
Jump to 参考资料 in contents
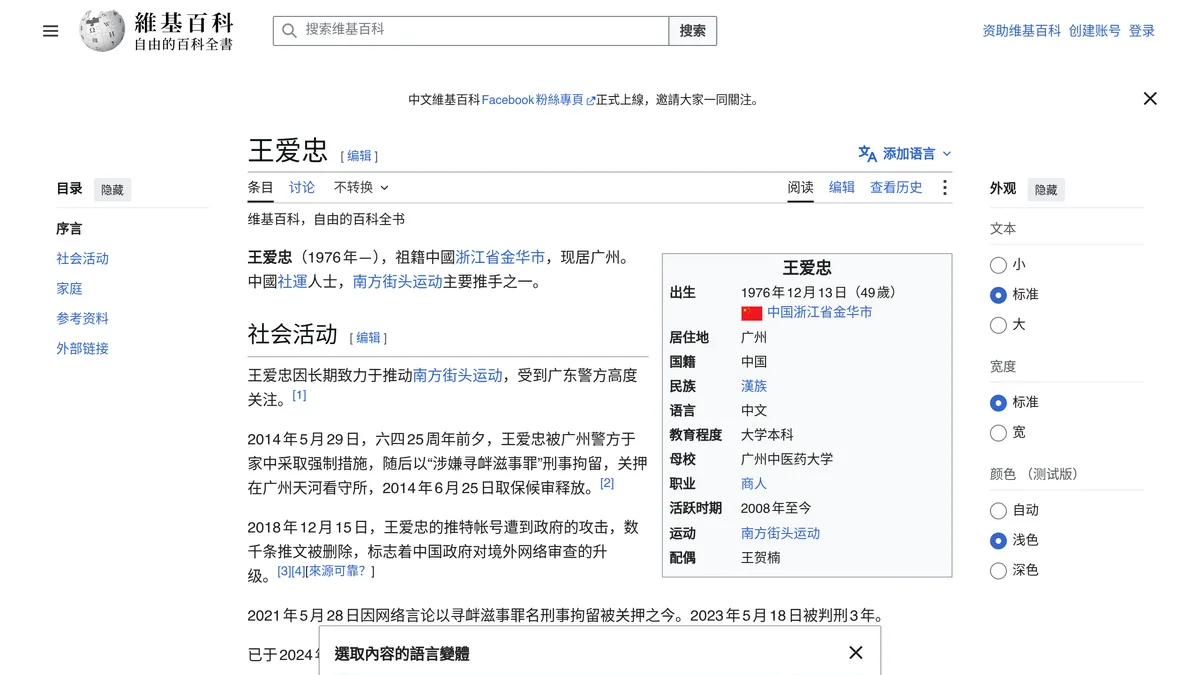pos(82,318)
